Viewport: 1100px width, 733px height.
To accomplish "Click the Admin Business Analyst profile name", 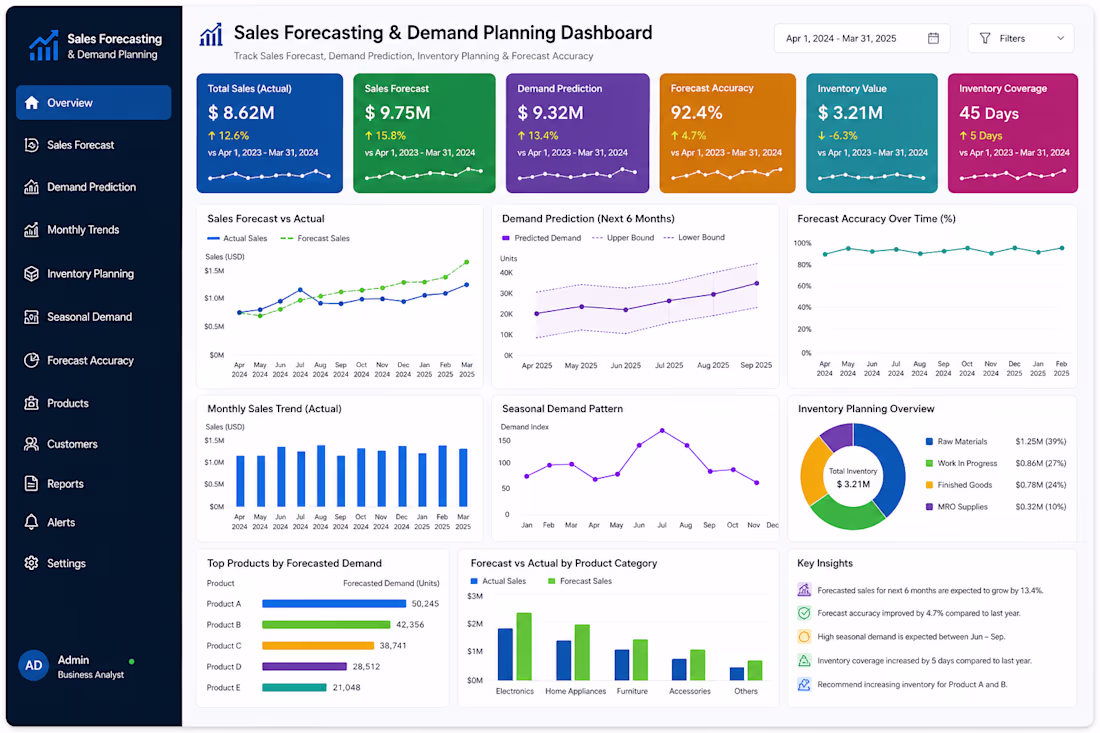I will (x=90, y=667).
